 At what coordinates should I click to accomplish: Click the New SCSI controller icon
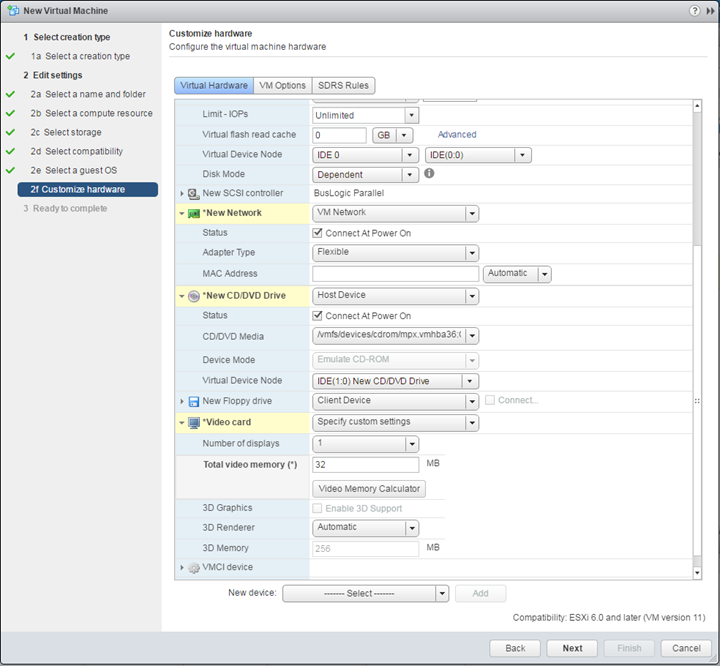[x=193, y=193]
